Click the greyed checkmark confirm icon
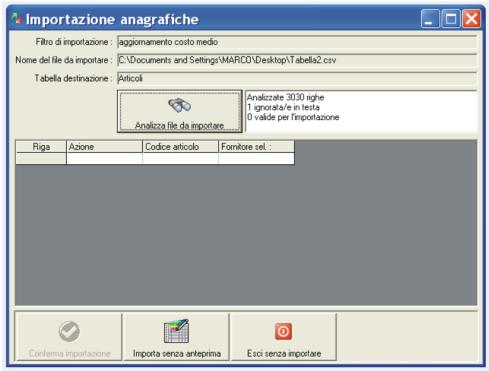 pos(69,331)
